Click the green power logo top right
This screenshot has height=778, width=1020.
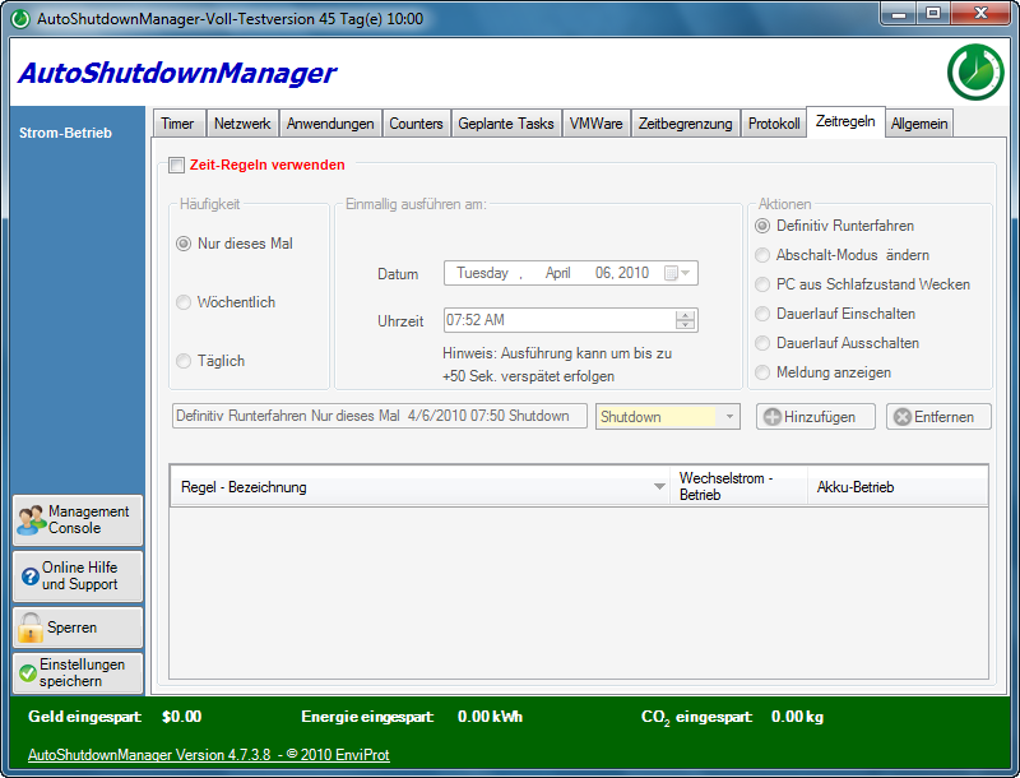tap(975, 72)
